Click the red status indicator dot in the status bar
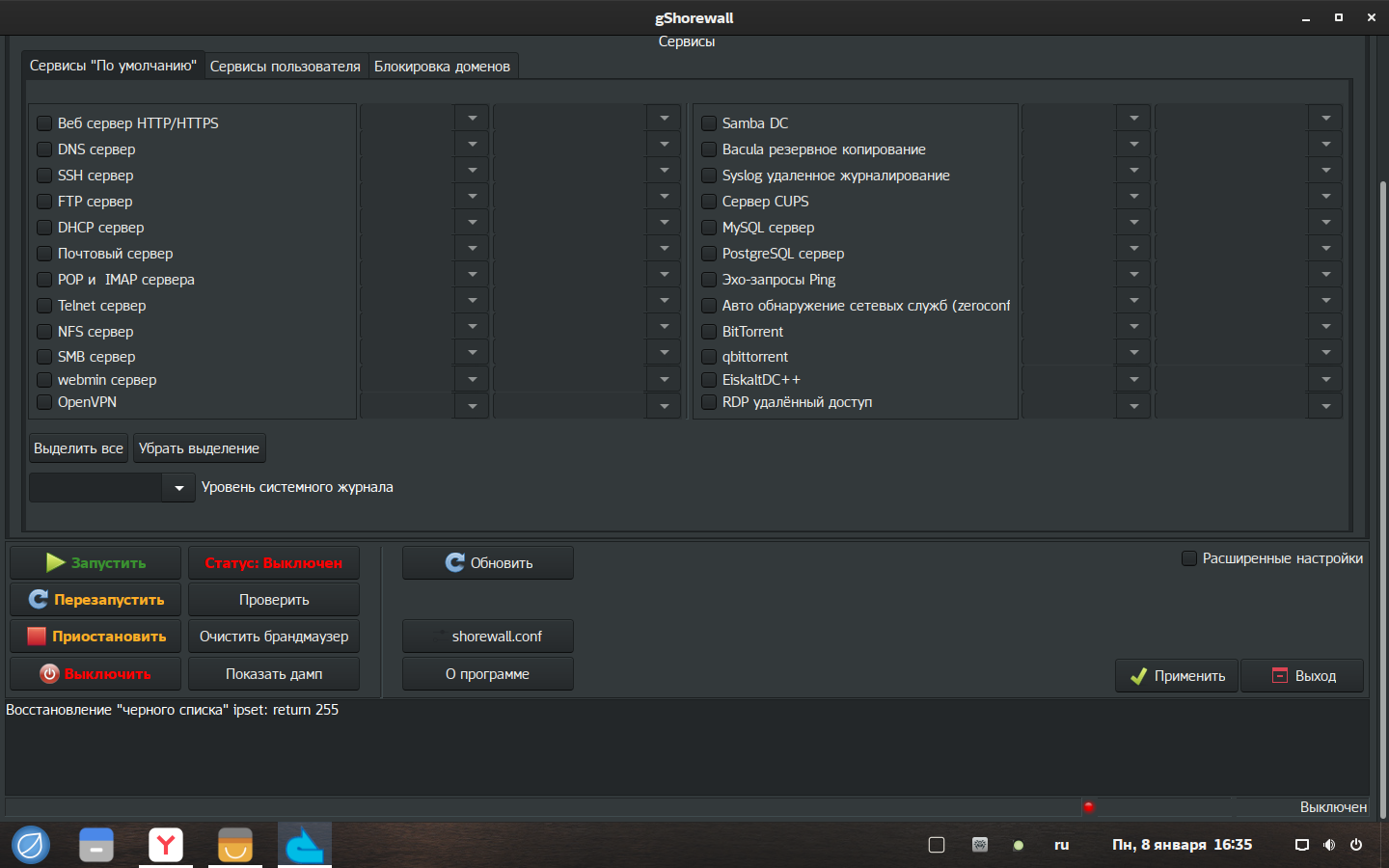Image resolution: width=1389 pixels, height=868 pixels. (x=1089, y=807)
